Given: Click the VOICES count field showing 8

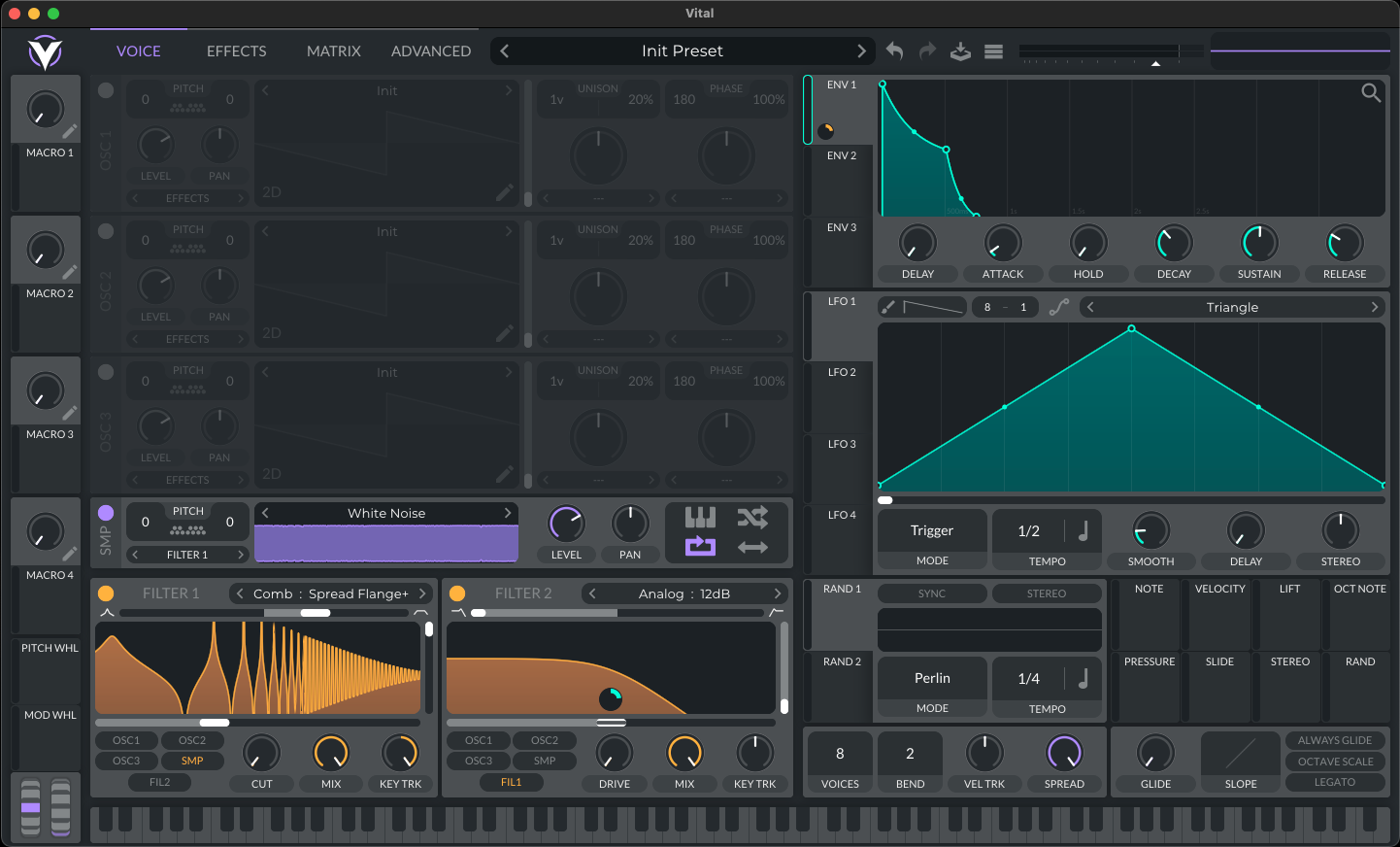Looking at the screenshot, I should click(x=840, y=753).
